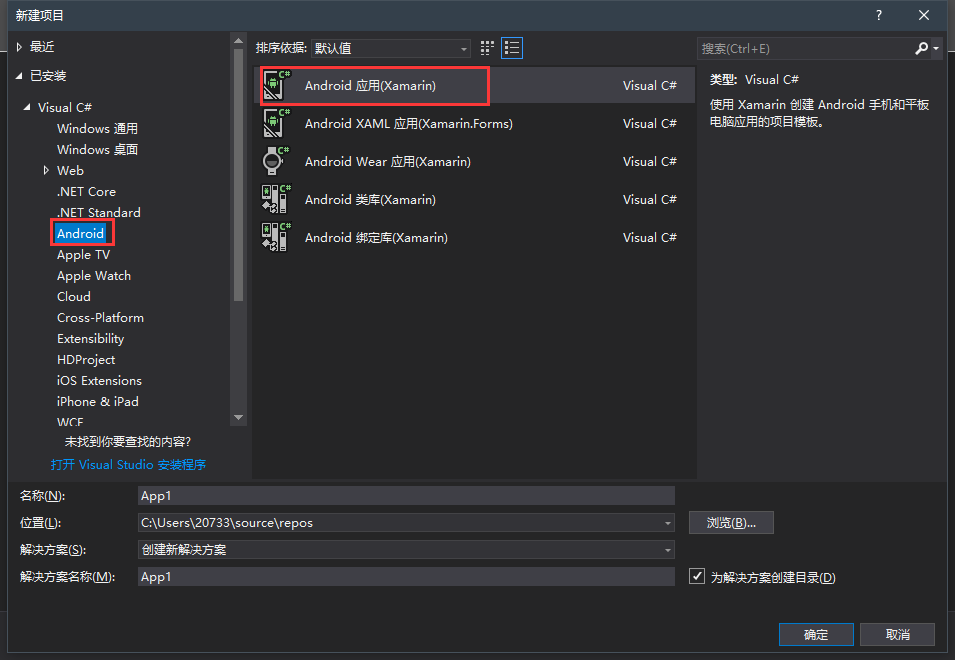Select Android 应用(Xamarin) template name
The height and width of the screenshot is (660, 955).
coord(370,85)
